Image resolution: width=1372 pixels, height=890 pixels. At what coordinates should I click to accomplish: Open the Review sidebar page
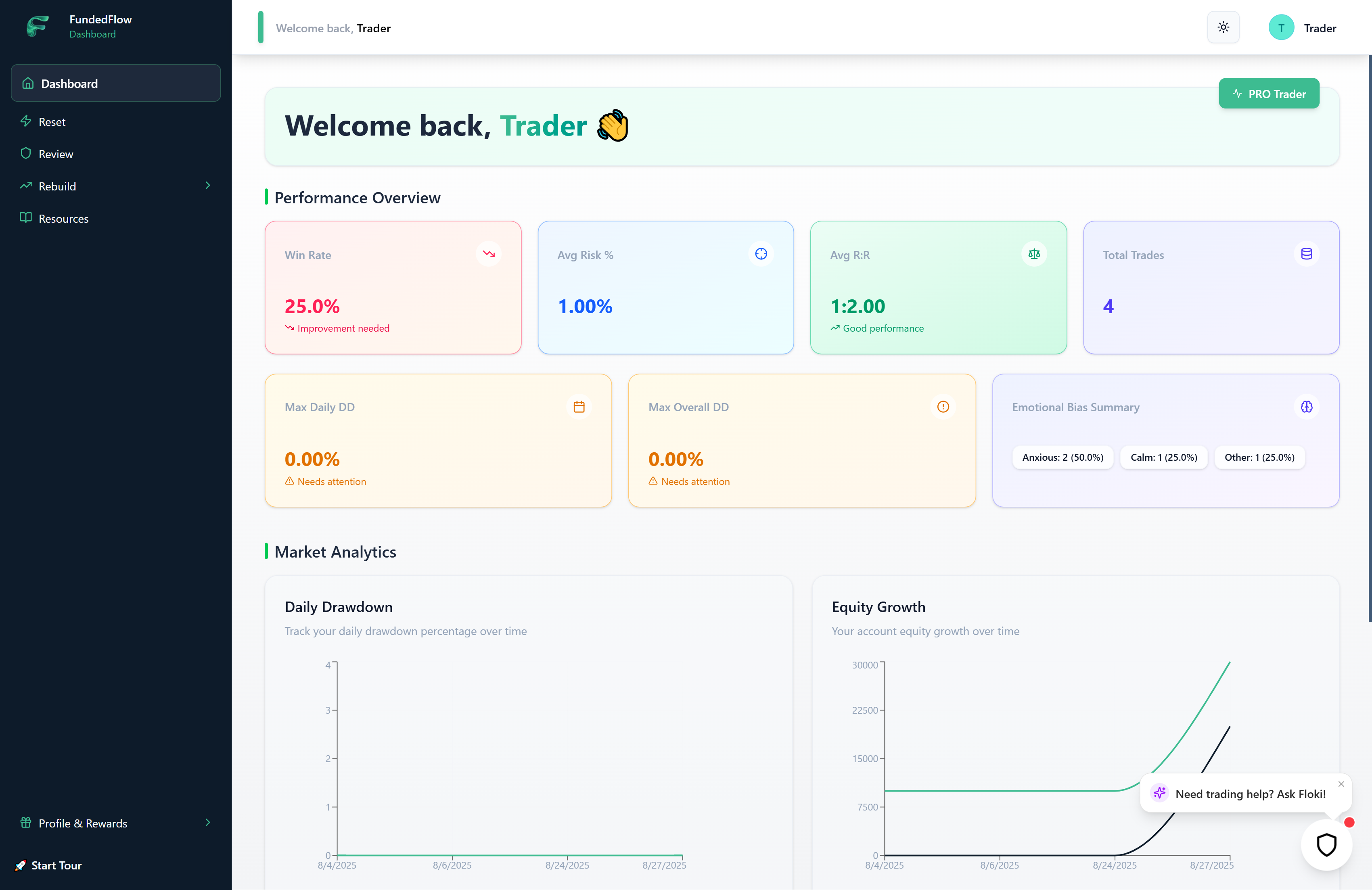55,154
